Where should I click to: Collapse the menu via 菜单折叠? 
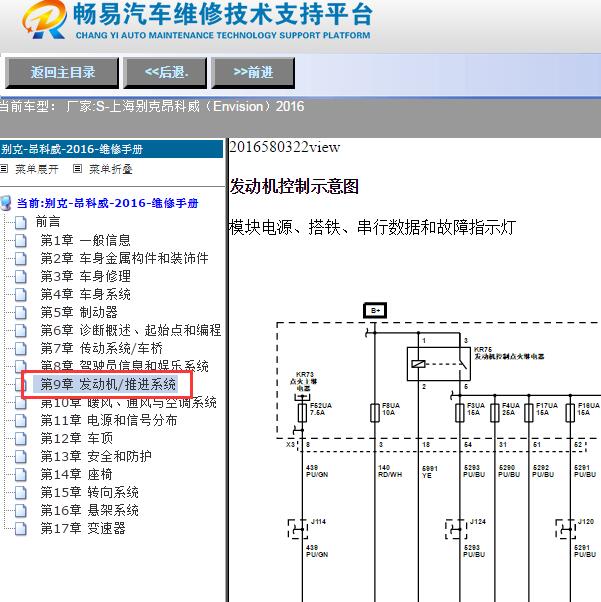pos(111,169)
